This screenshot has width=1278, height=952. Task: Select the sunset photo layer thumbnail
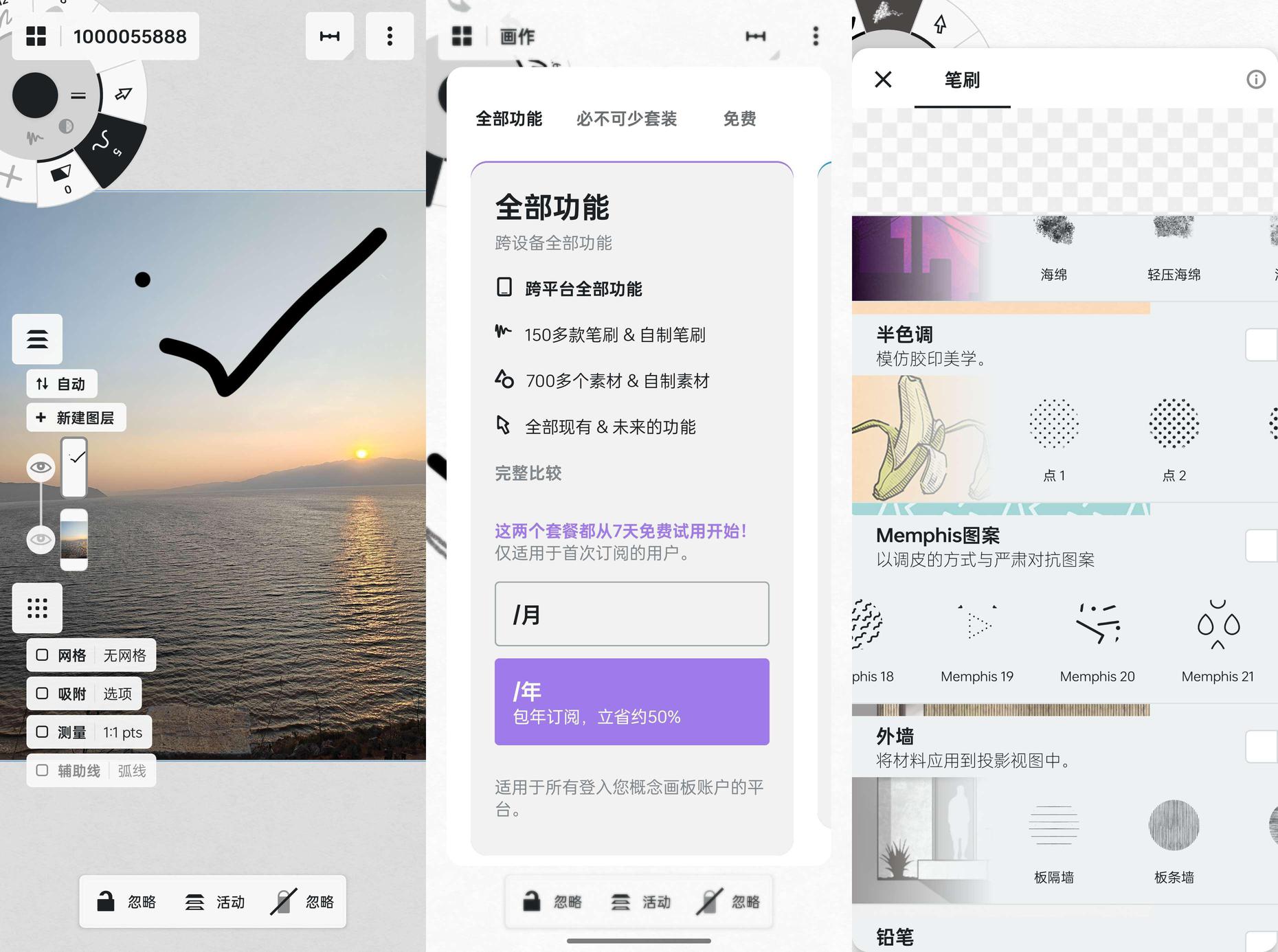click(x=74, y=540)
